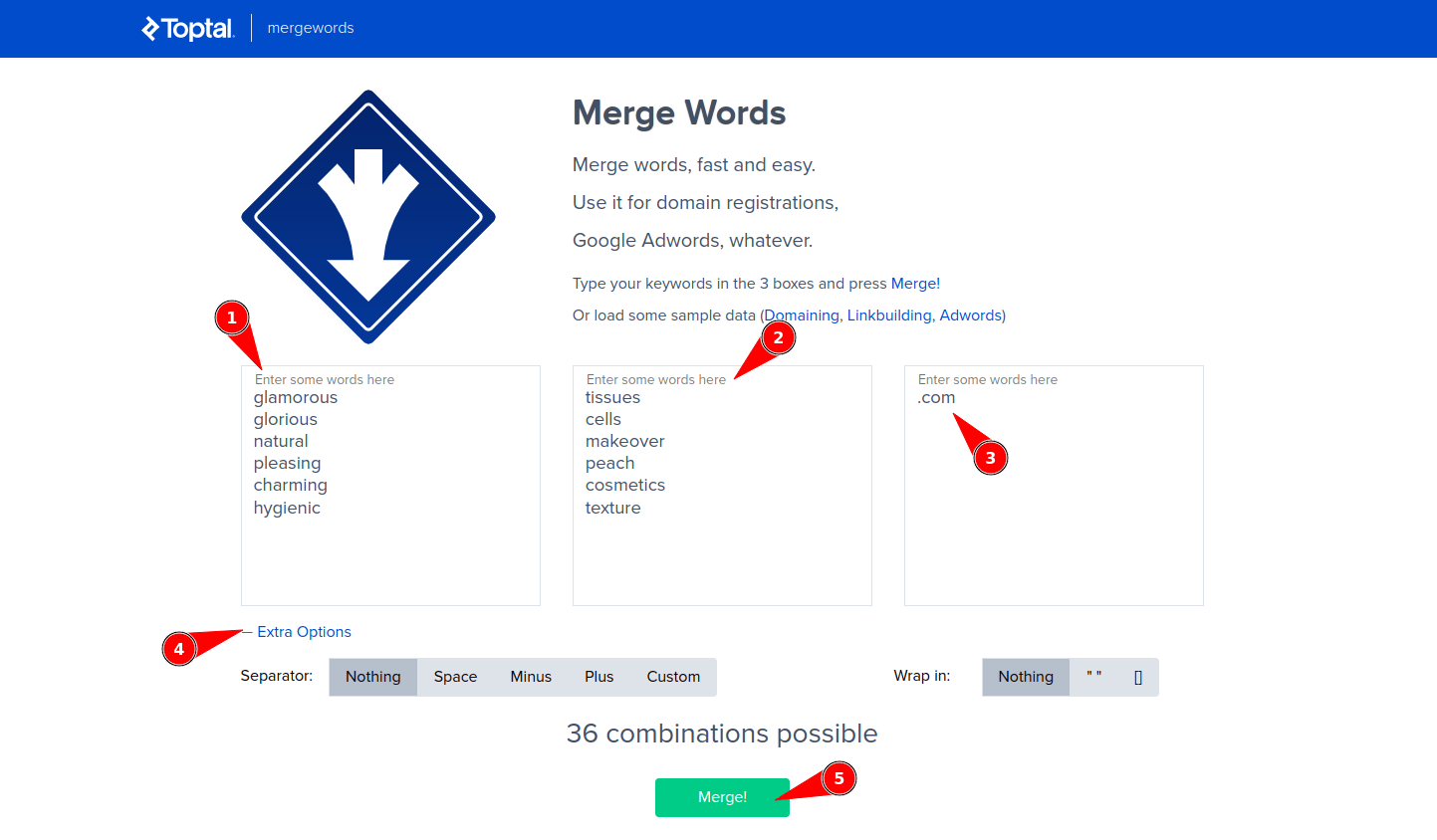Viewport: 1437px width, 840px height.
Task: Click the word charming in the first box
Action: [x=291, y=486]
